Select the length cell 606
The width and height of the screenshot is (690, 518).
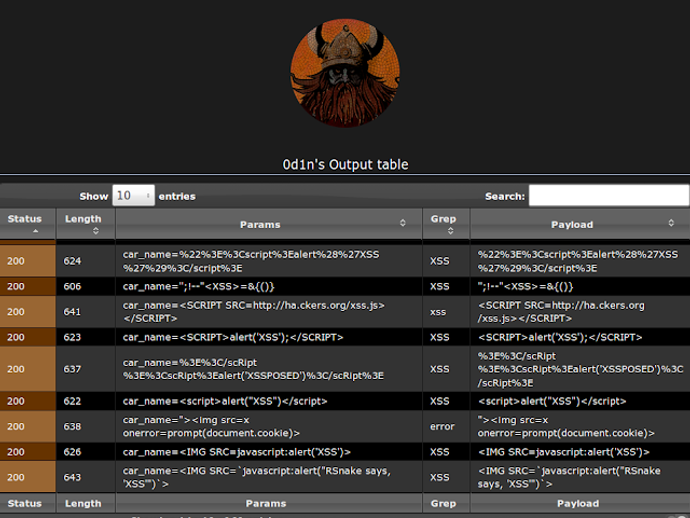coord(86,287)
